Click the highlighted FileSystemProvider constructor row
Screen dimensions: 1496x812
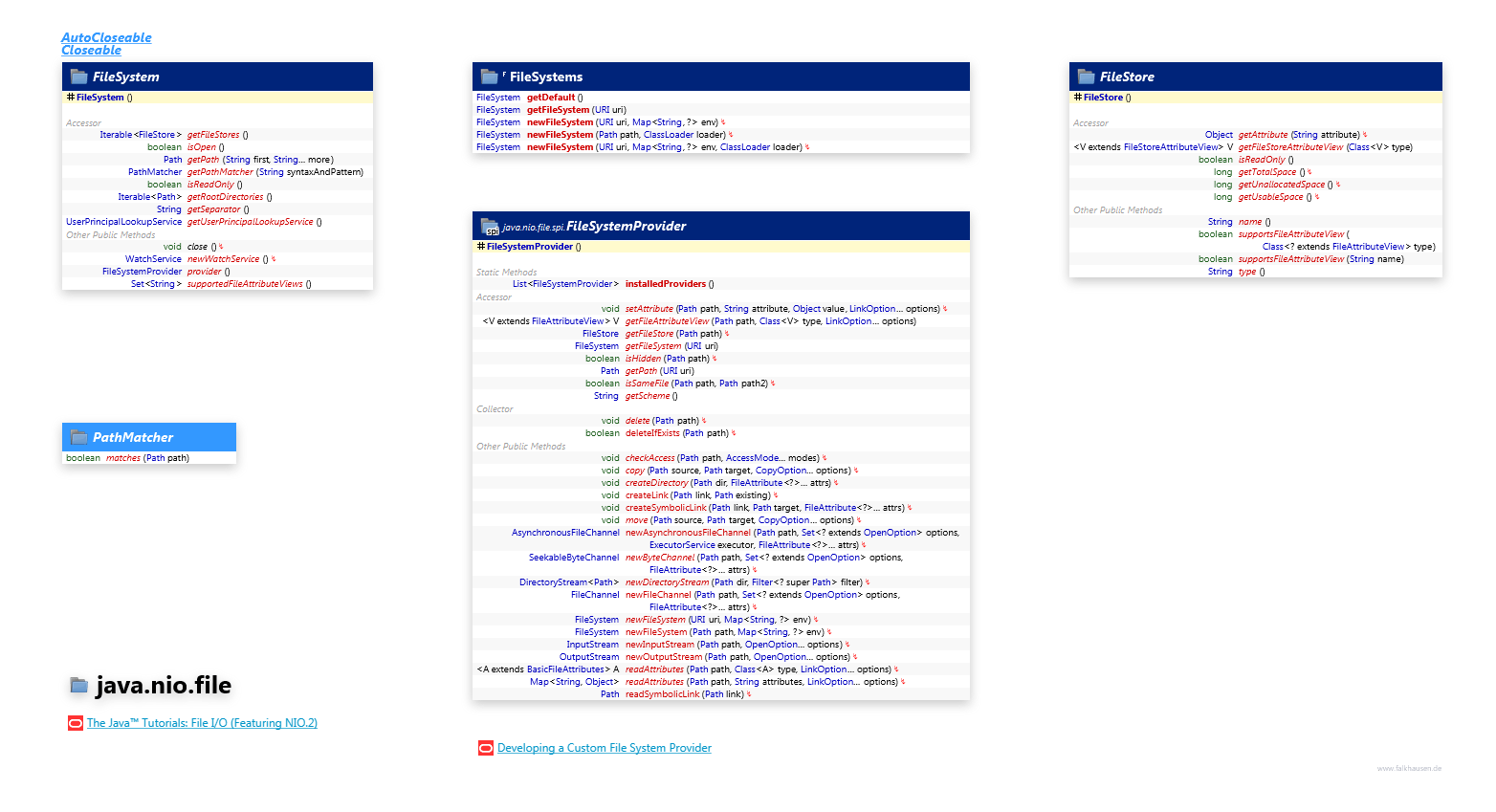click(x=529, y=246)
